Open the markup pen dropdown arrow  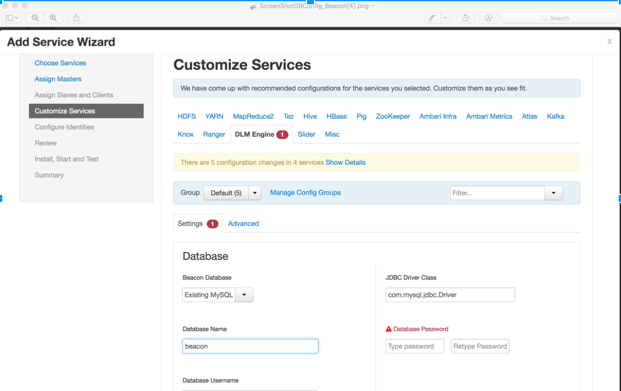[x=445, y=18]
